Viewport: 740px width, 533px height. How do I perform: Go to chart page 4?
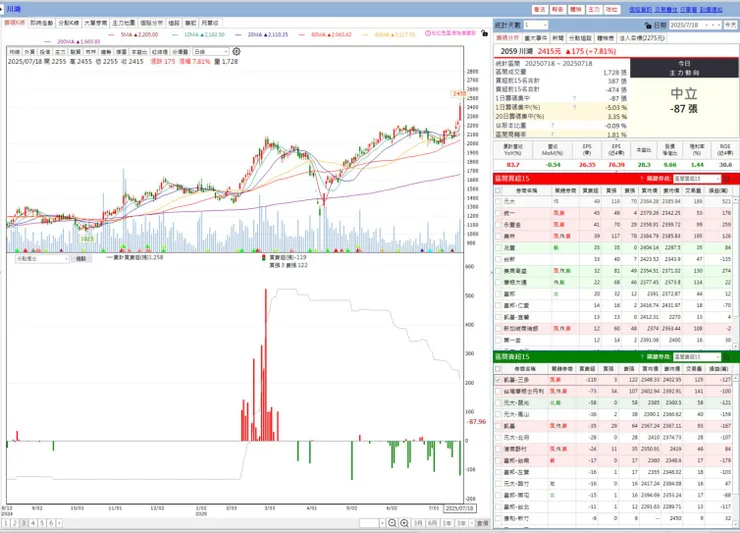pos(33,523)
